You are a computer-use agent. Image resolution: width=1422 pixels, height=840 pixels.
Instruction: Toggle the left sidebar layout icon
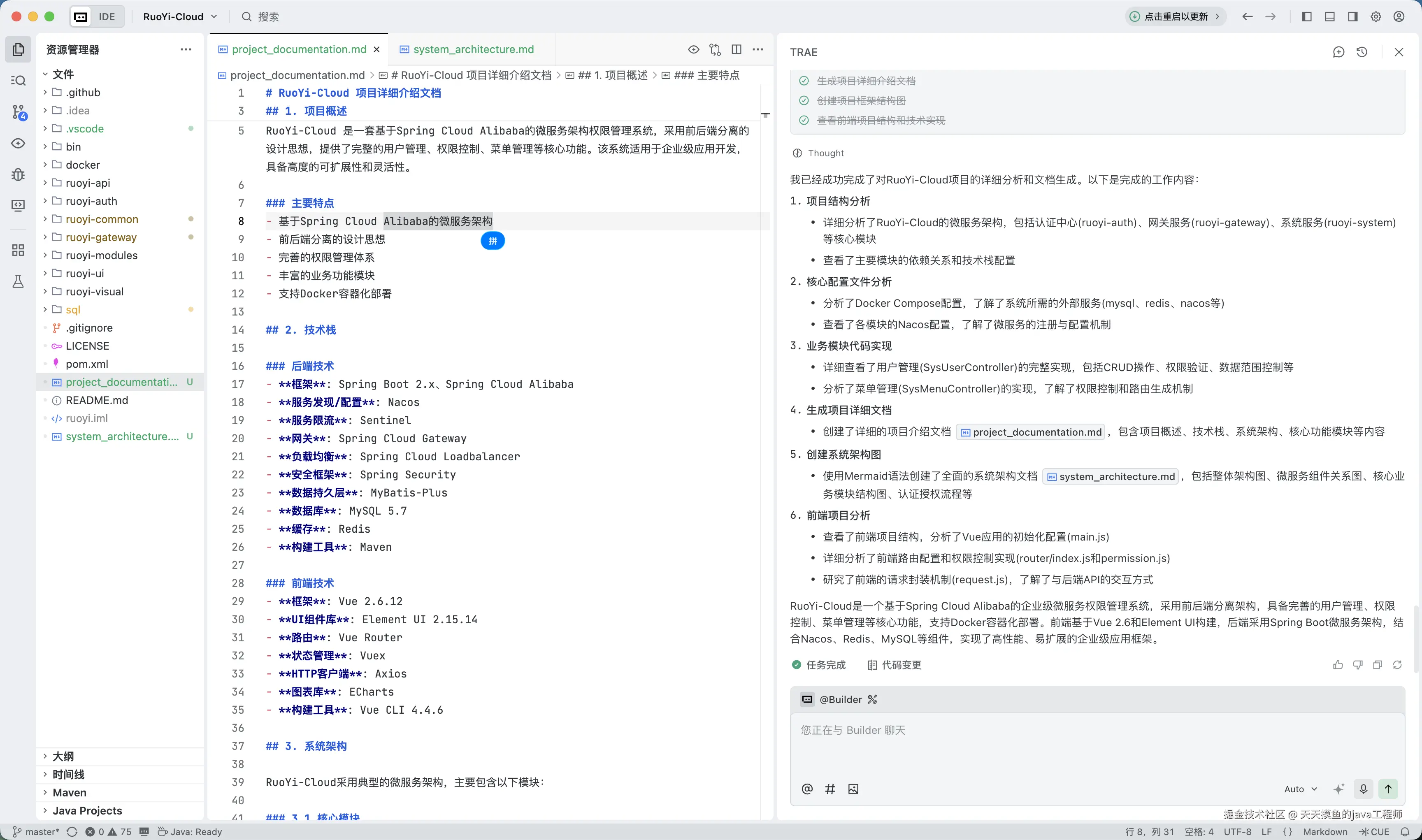point(1306,16)
